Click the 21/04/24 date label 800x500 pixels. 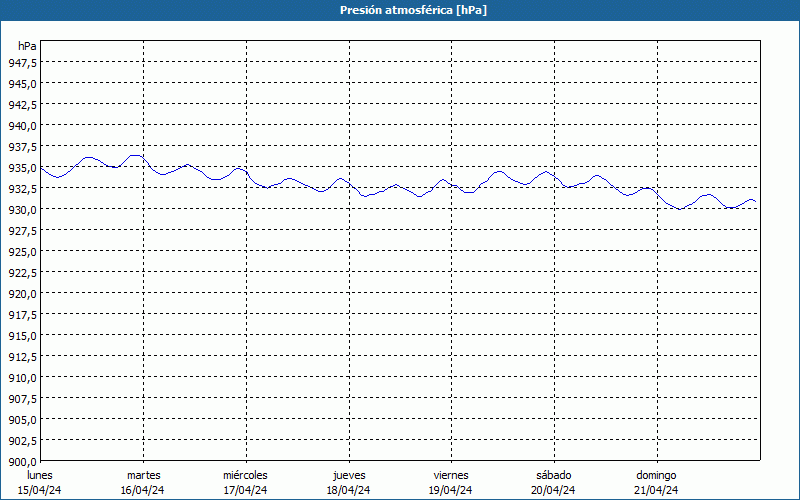656,490
